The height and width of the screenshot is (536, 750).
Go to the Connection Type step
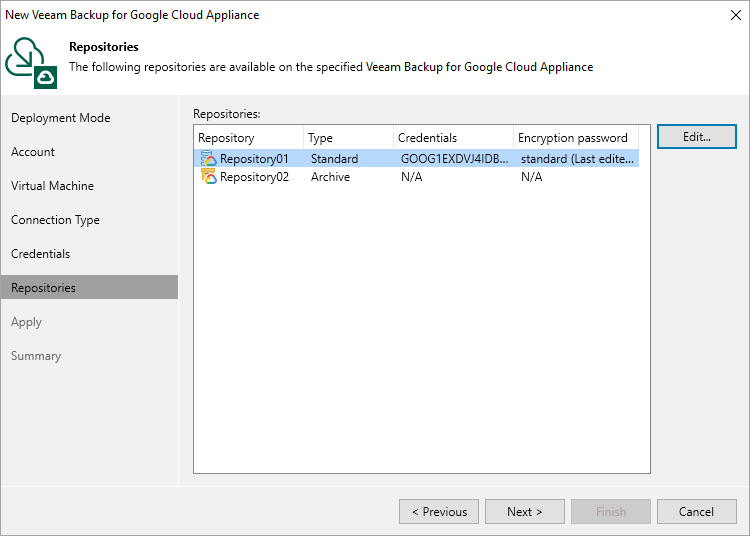[x=55, y=220]
